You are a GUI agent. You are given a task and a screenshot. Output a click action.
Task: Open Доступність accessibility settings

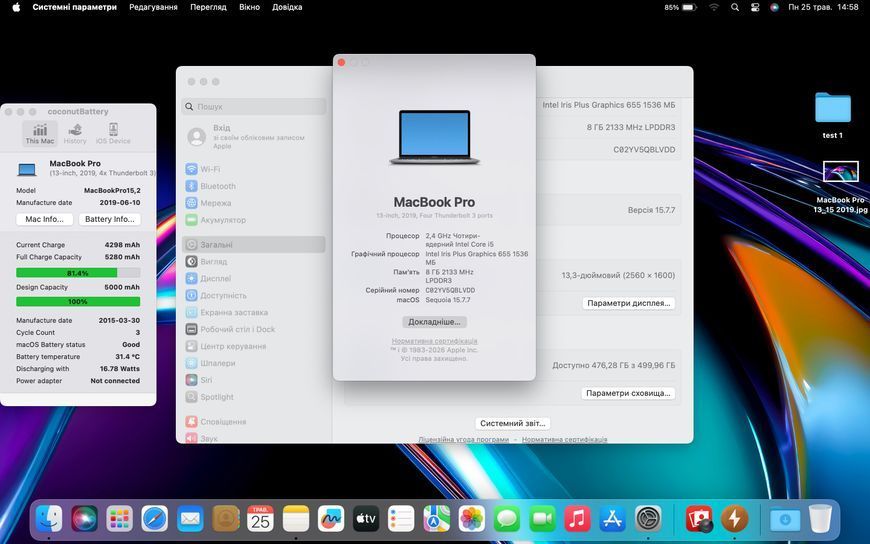pos(254,295)
